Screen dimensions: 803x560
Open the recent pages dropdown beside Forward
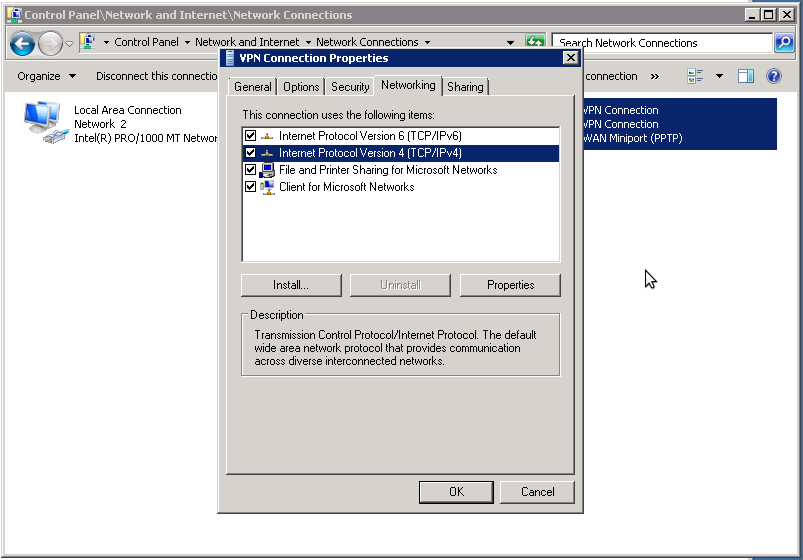pyautogui.click(x=70, y=44)
